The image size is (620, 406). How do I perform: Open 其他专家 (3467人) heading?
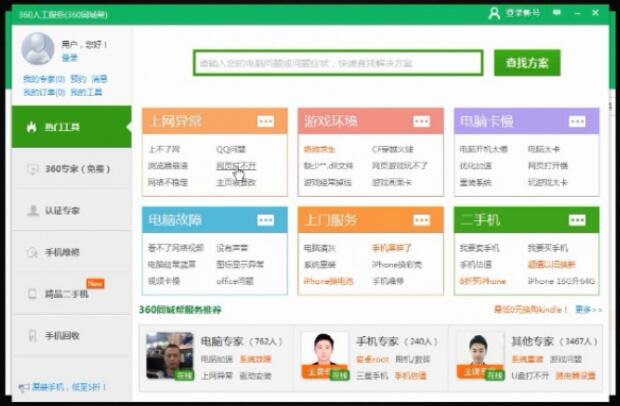[554, 341]
